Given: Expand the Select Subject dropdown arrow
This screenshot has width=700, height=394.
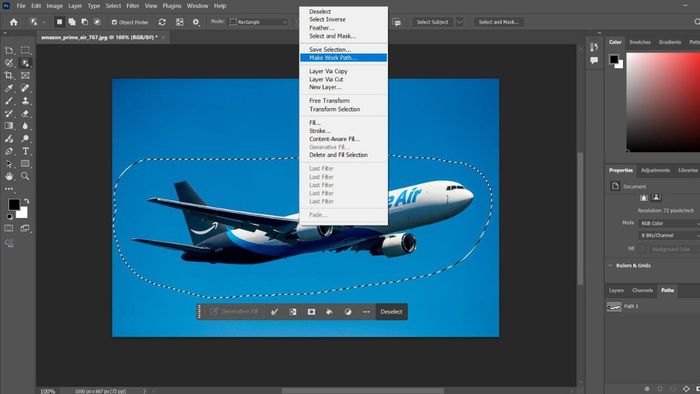Looking at the screenshot, I should pyautogui.click(x=459, y=22).
